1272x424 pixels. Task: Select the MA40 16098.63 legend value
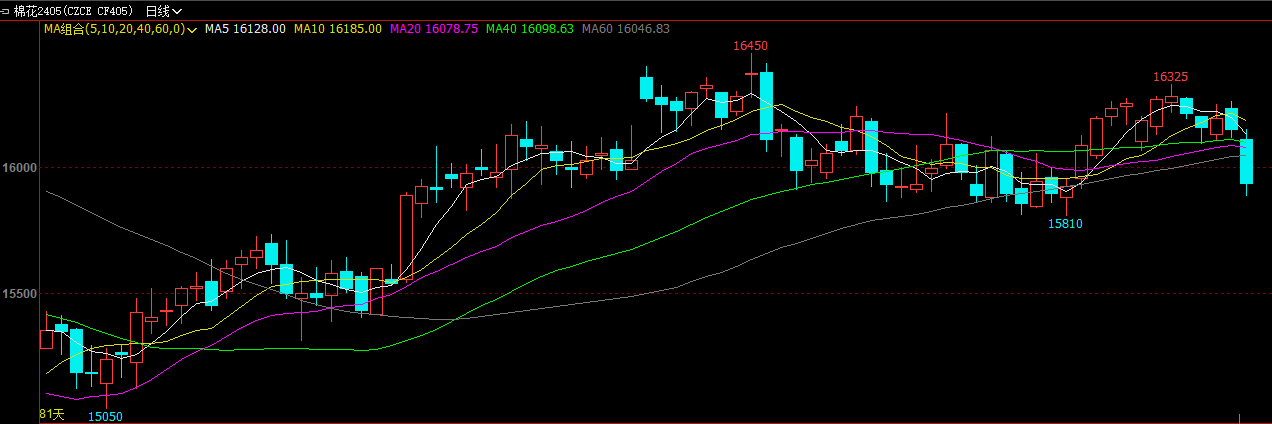click(529, 29)
